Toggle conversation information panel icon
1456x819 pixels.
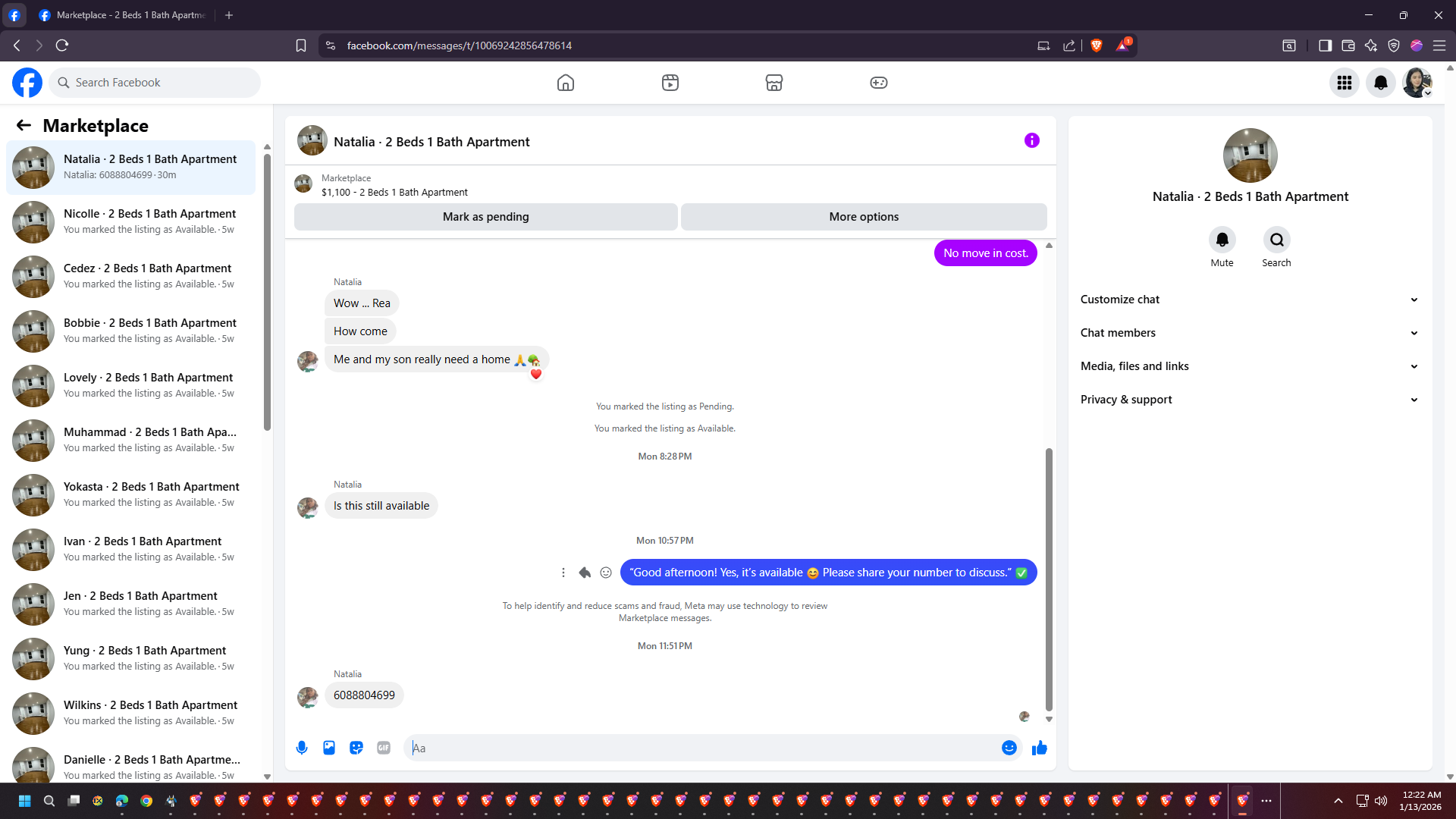[1031, 140]
